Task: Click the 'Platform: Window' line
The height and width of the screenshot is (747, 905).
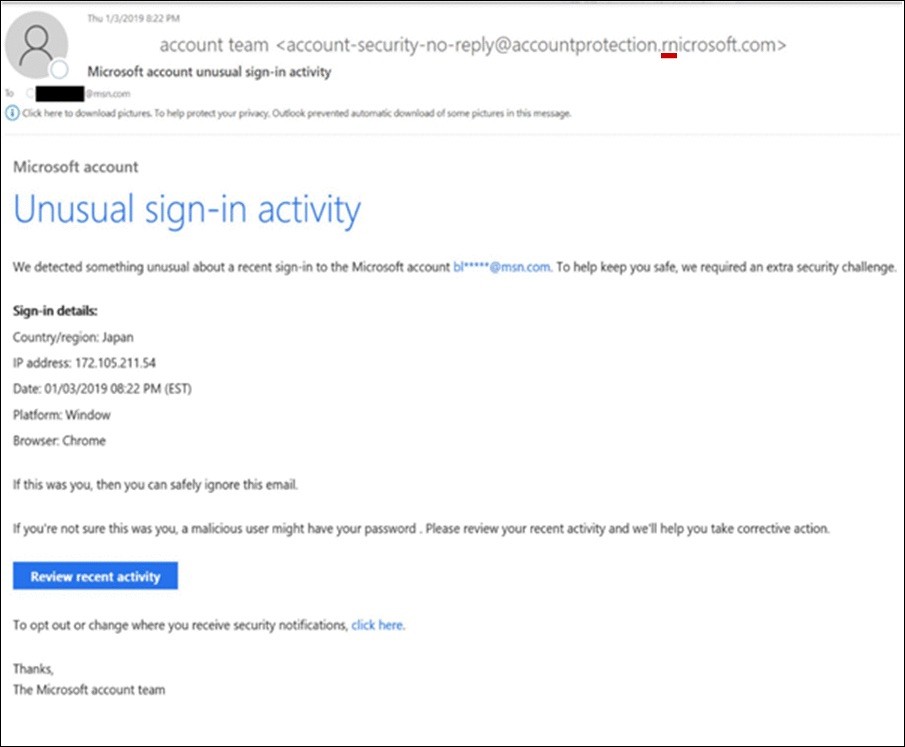Action: (62, 415)
